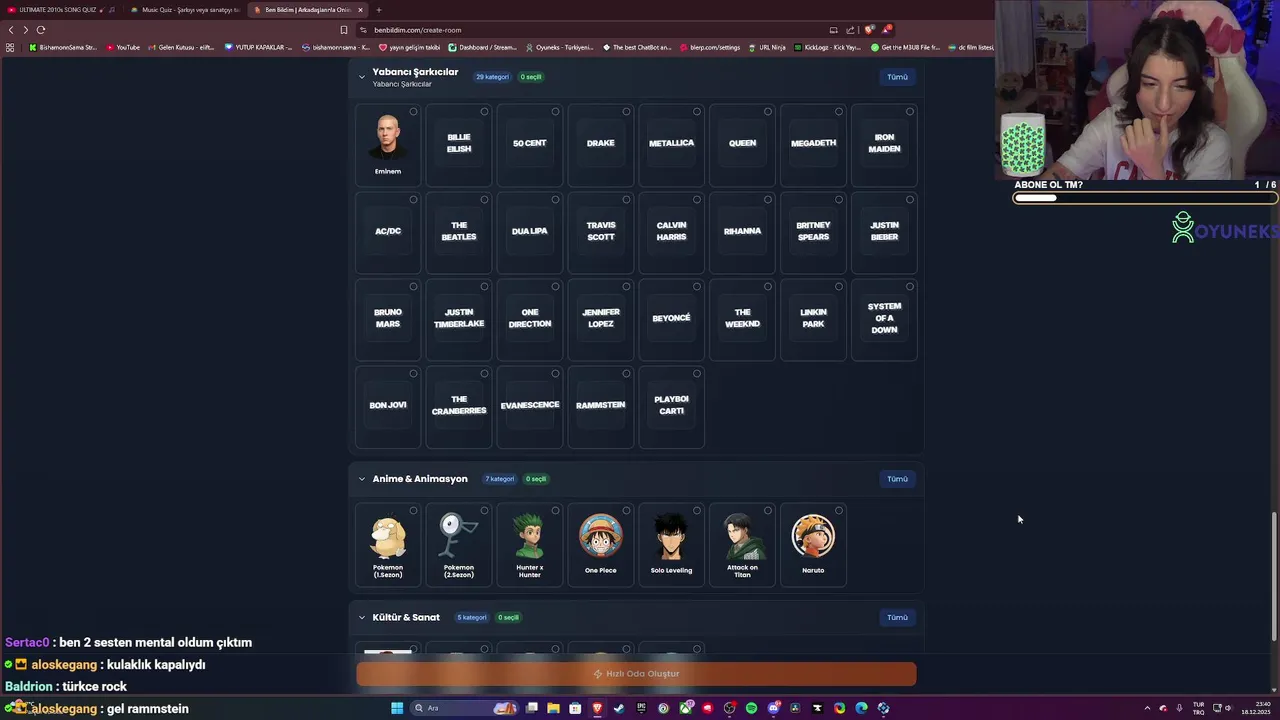This screenshot has width=1280, height=720.
Task: Choose the Solo Leveling category icon
Action: pyautogui.click(x=671, y=537)
